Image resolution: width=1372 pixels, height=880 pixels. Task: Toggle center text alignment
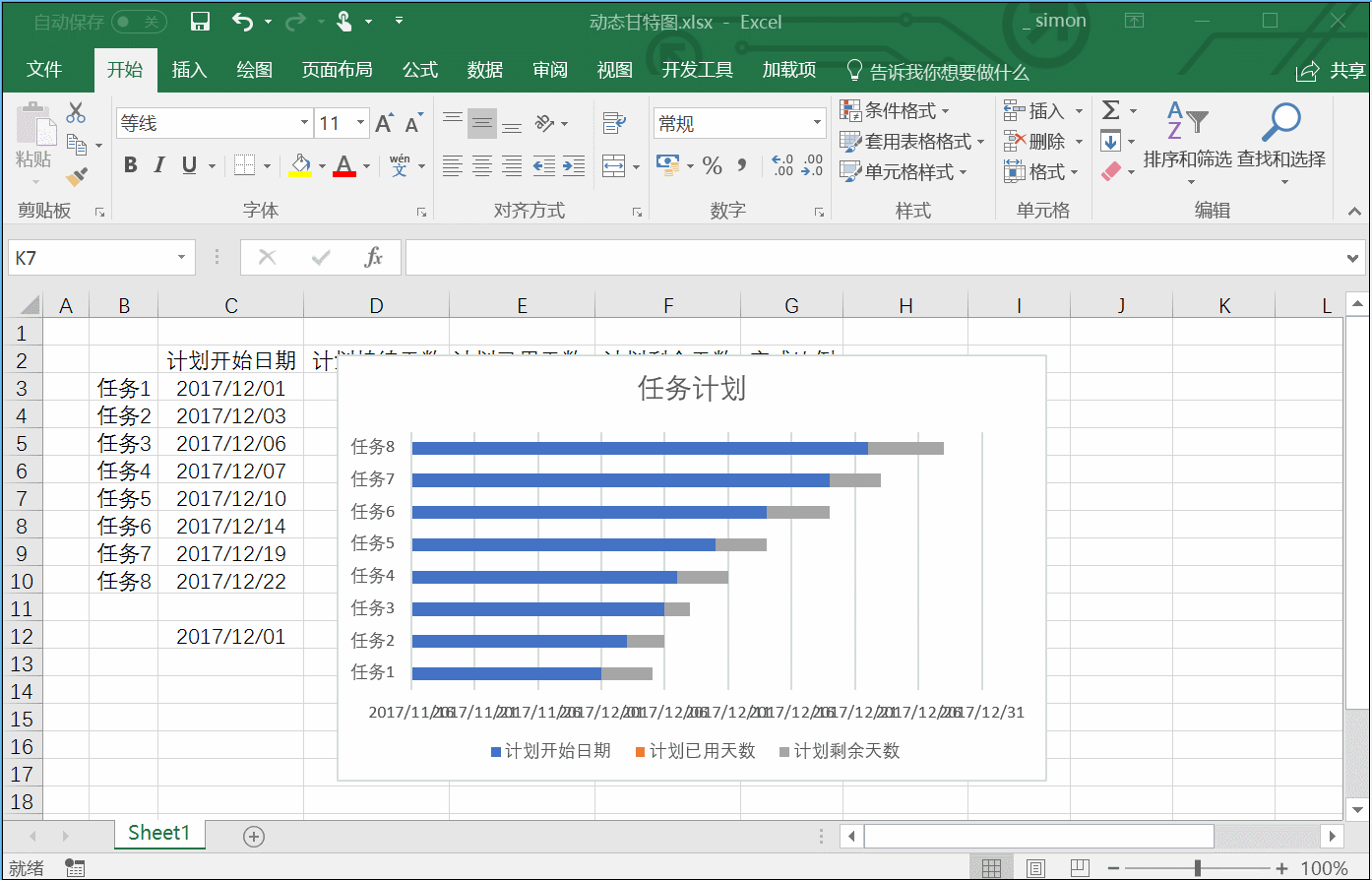pyautogui.click(x=481, y=164)
